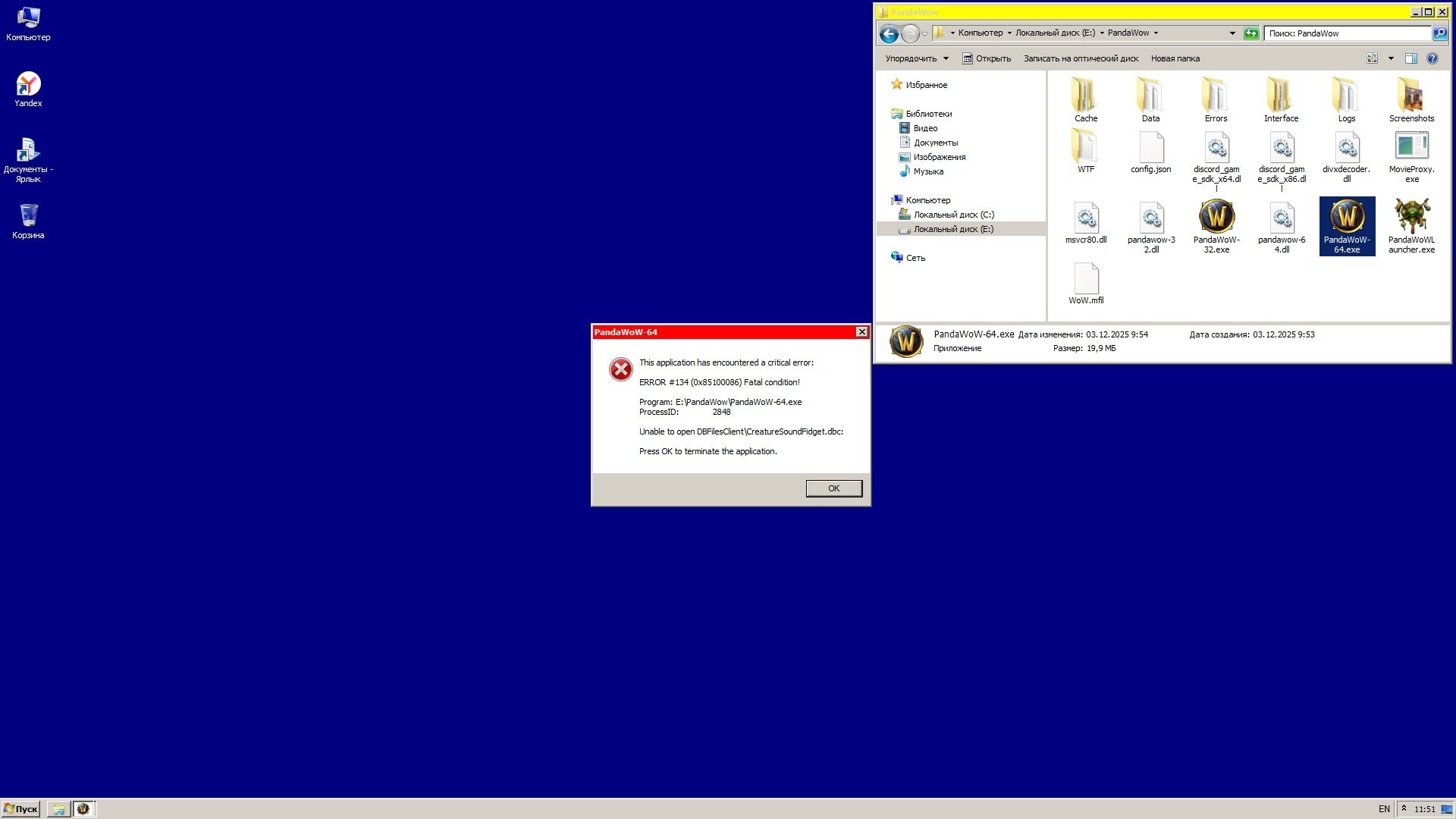Click the Explorer help question mark icon
Viewport: 1456px width, 819px height.
1432,58
